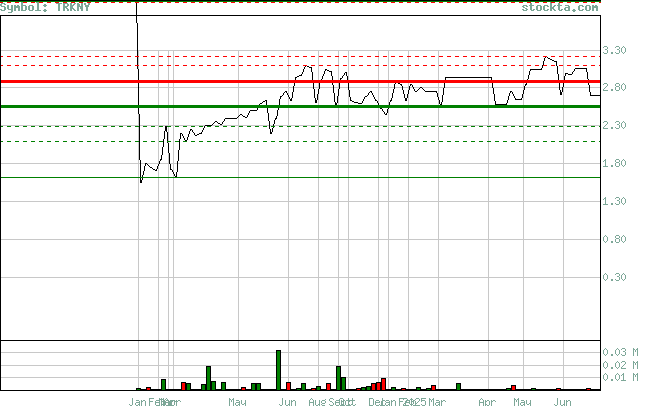Click the stockta.com label

coord(560,7)
